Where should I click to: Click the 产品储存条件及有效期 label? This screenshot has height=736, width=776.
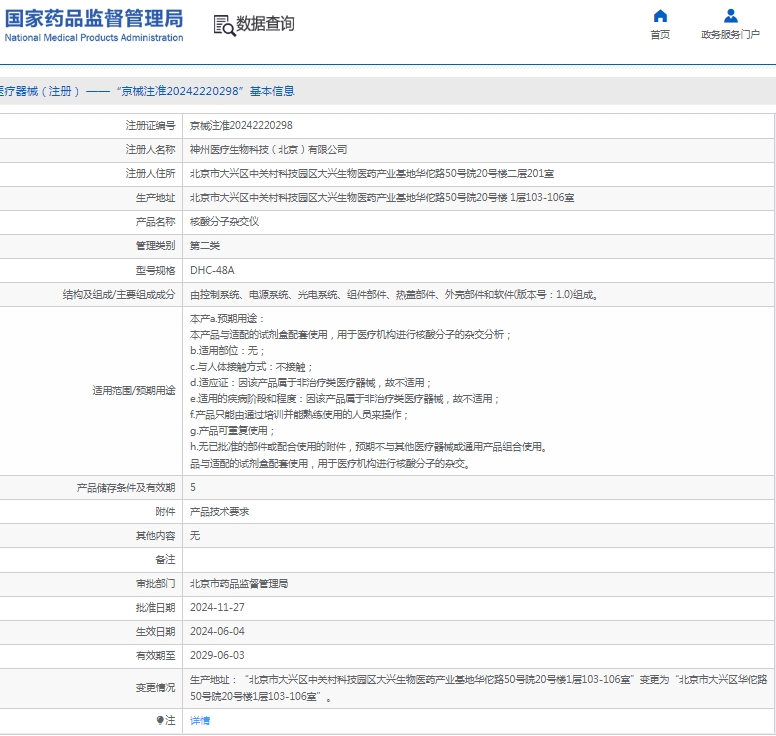pos(126,488)
